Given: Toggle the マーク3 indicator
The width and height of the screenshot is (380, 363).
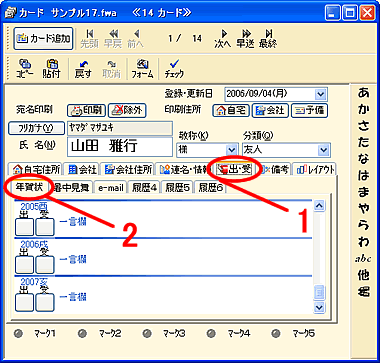Looking at the screenshot, I should pos(147,333).
